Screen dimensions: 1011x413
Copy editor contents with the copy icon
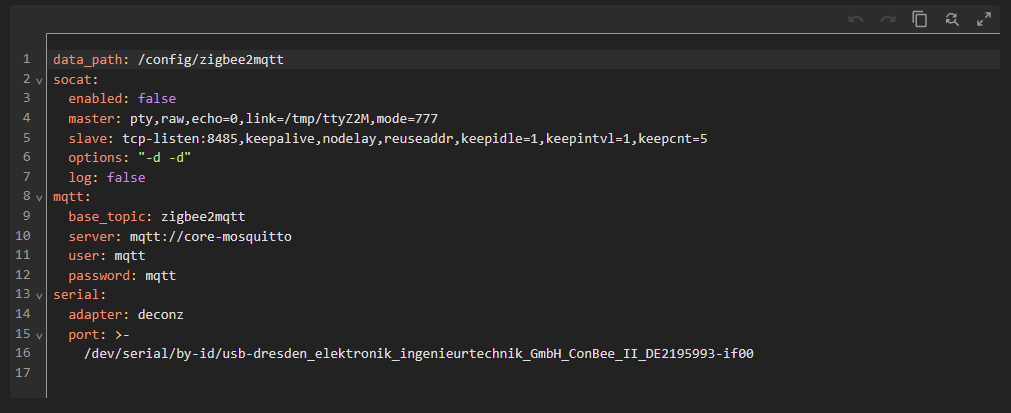pyautogui.click(x=919, y=19)
